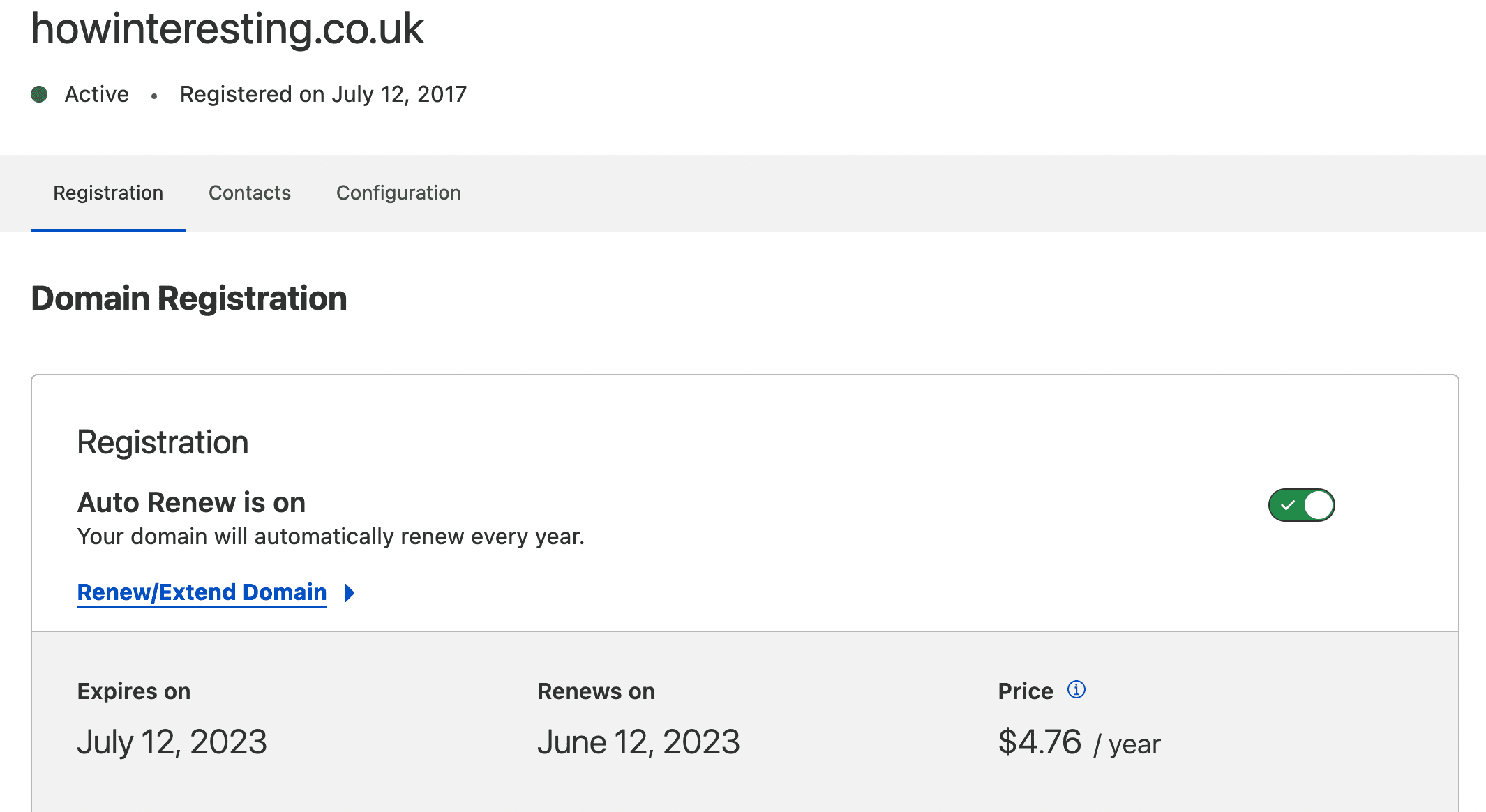Click the "Price" label text

click(x=1025, y=691)
